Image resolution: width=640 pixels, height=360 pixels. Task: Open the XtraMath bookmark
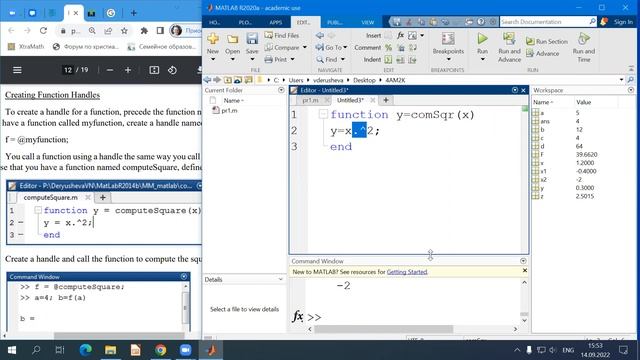pos(26,47)
